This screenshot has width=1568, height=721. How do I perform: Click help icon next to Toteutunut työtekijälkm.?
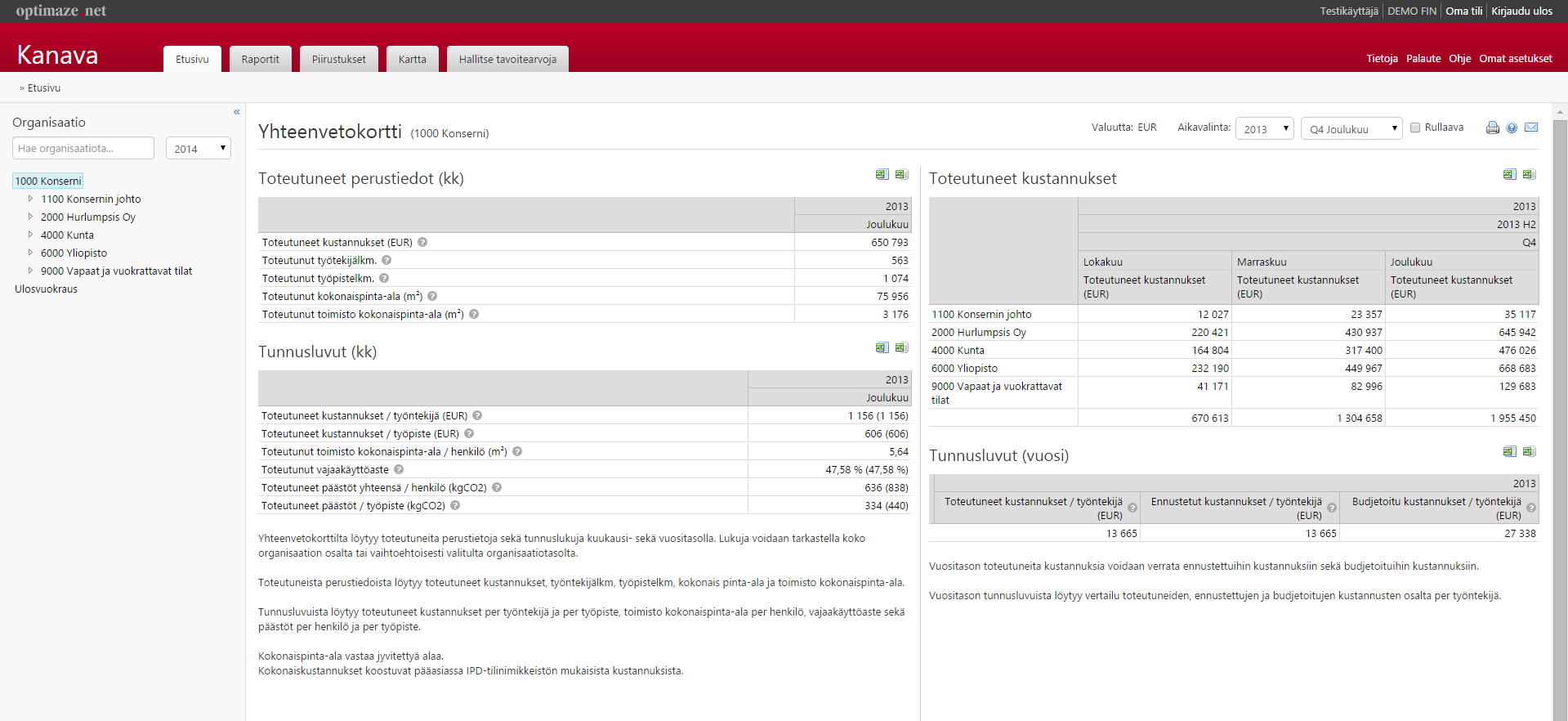click(386, 261)
